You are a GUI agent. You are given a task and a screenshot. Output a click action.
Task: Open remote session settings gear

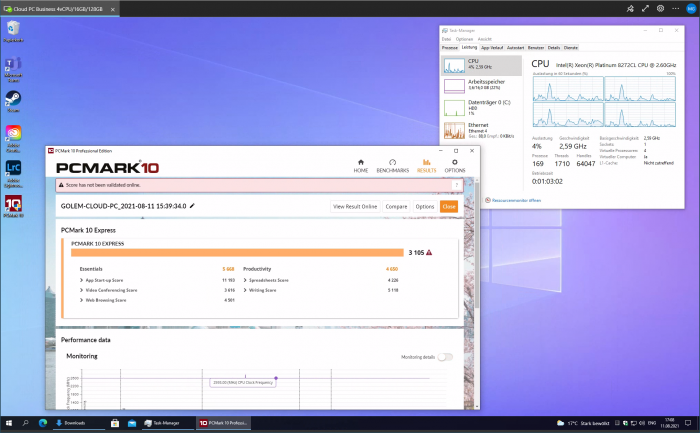[660, 8]
